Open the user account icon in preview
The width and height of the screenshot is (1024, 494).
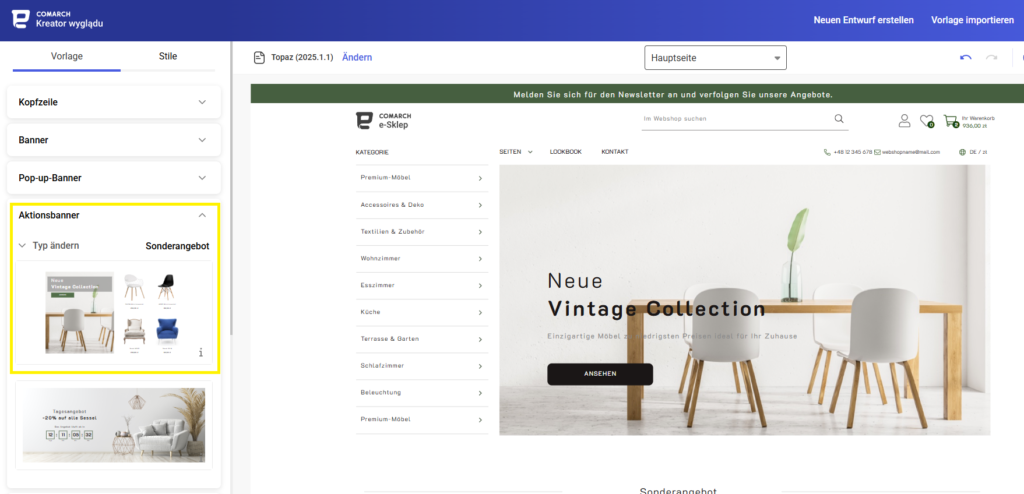click(x=904, y=120)
